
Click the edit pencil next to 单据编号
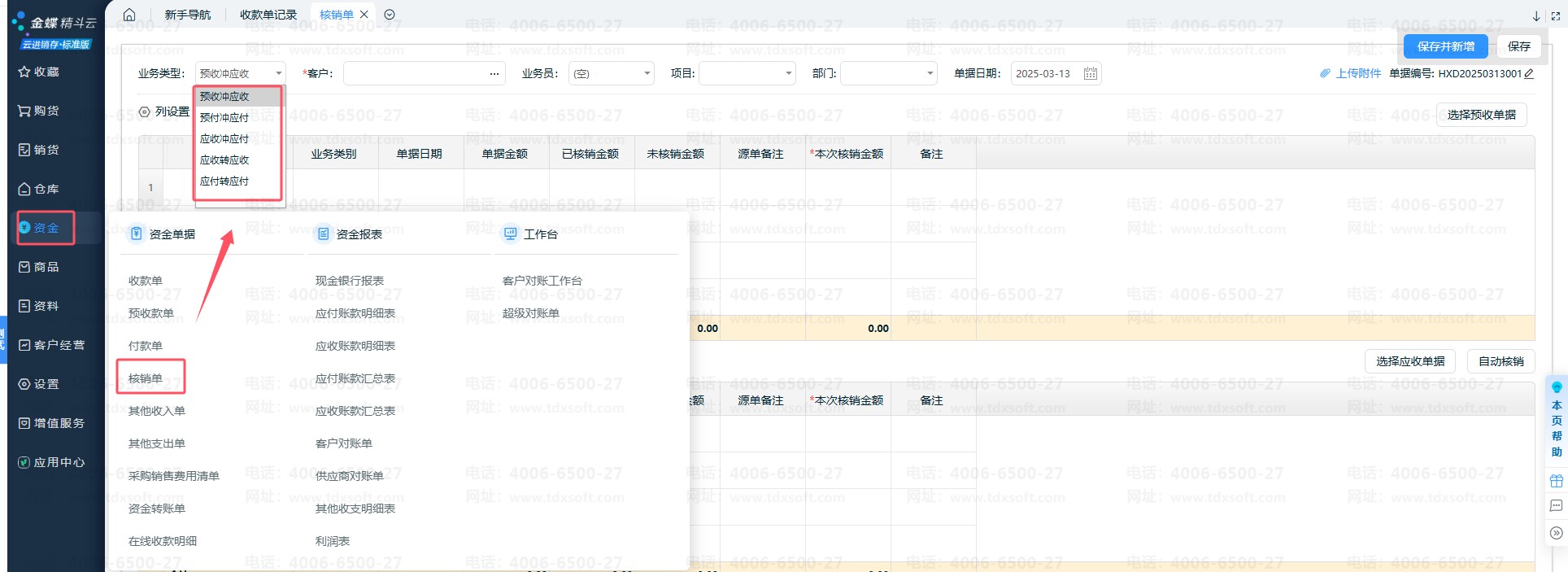point(1529,74)
